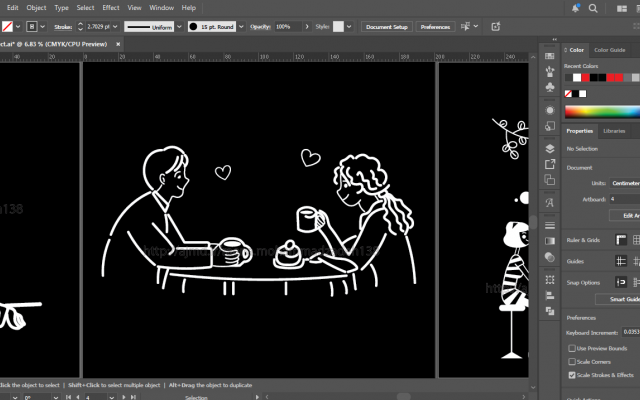Click the isolate selected object icon

[x=496, y=27]
